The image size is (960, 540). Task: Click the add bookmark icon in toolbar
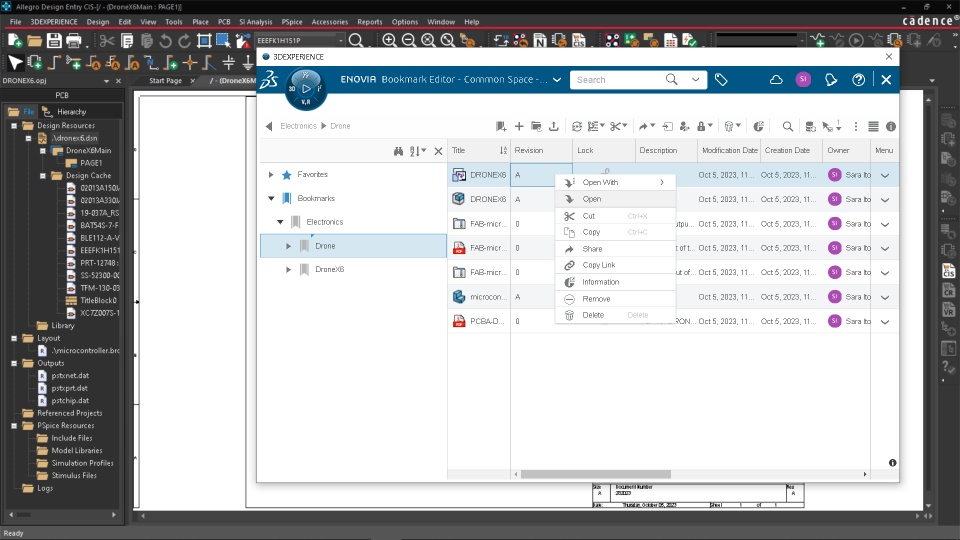[x=501, y=126]
